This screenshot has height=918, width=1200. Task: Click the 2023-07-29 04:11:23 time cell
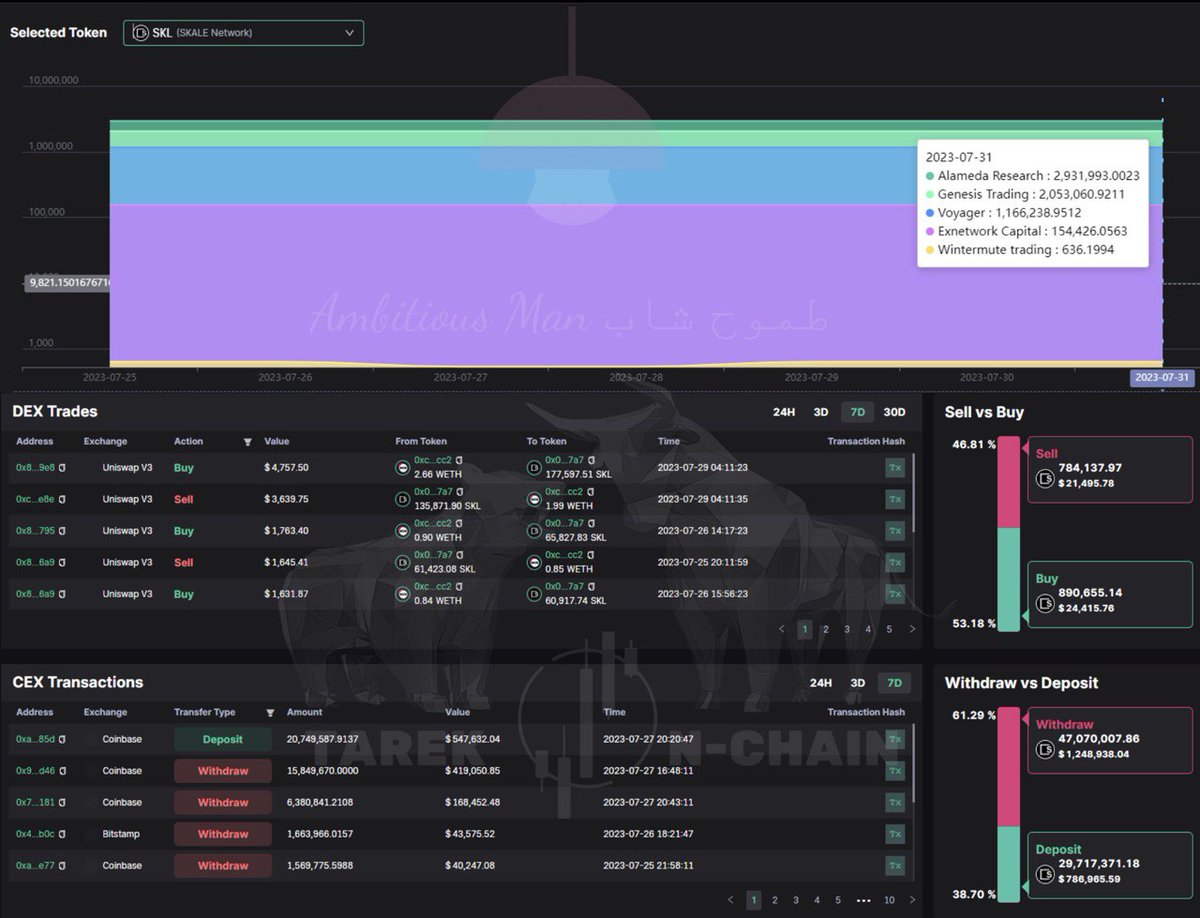(703, 467)
